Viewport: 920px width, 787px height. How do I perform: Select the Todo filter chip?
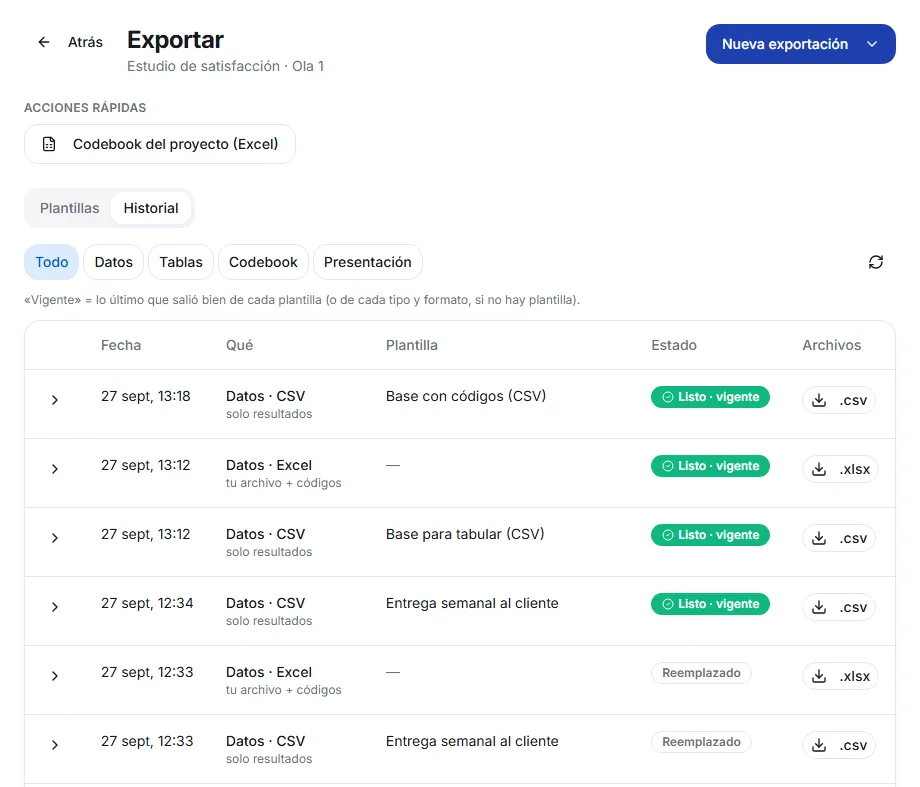tap(52, 262)
